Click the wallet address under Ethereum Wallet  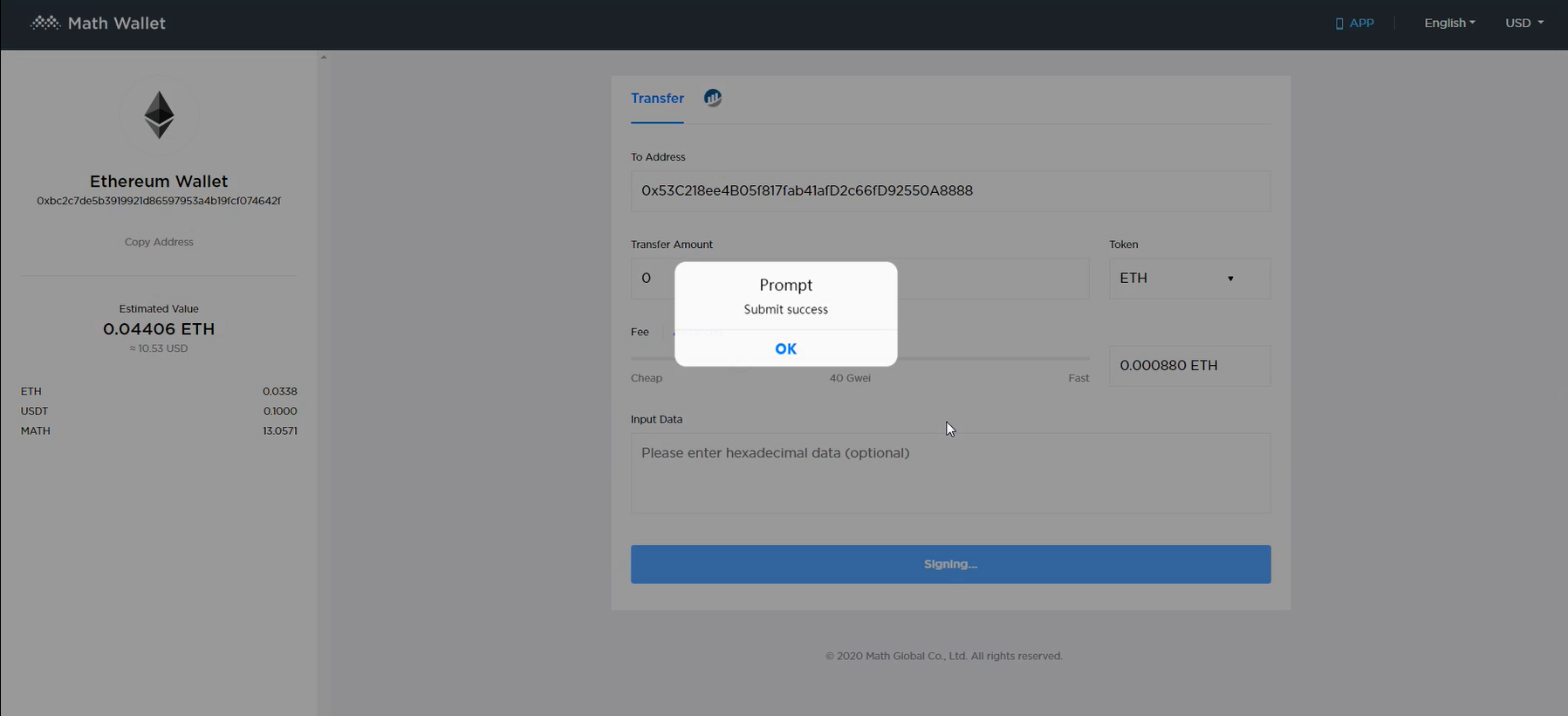click(159, 201)
